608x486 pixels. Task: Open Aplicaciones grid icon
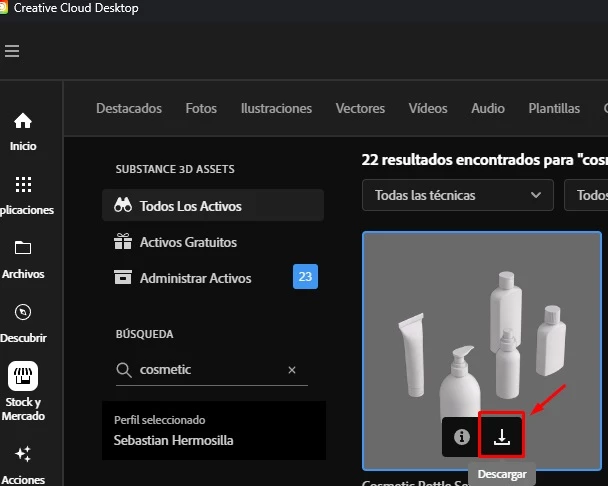23,185
